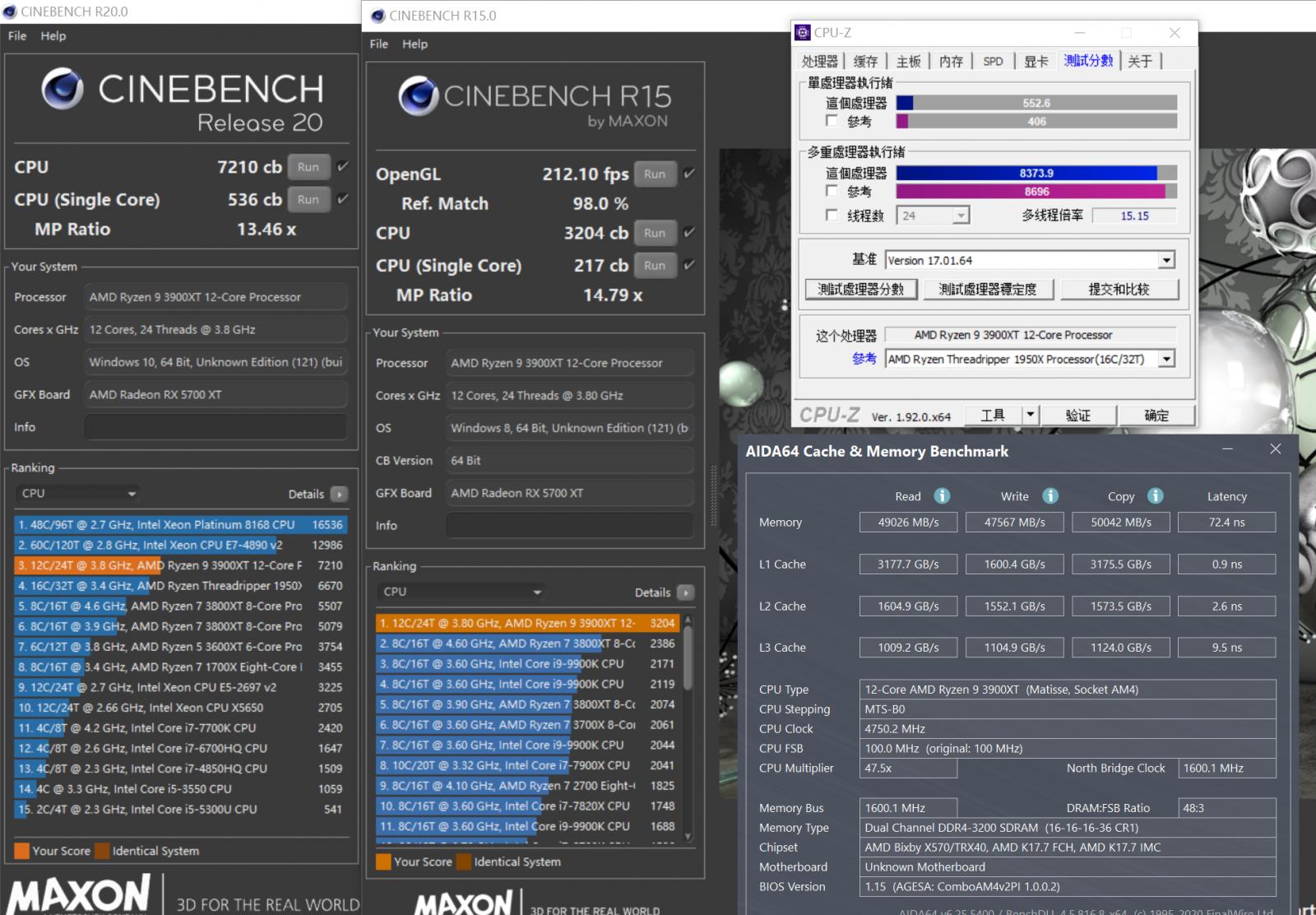Toggle the R20 CPU test checkmark

click(x=343, y=166)
